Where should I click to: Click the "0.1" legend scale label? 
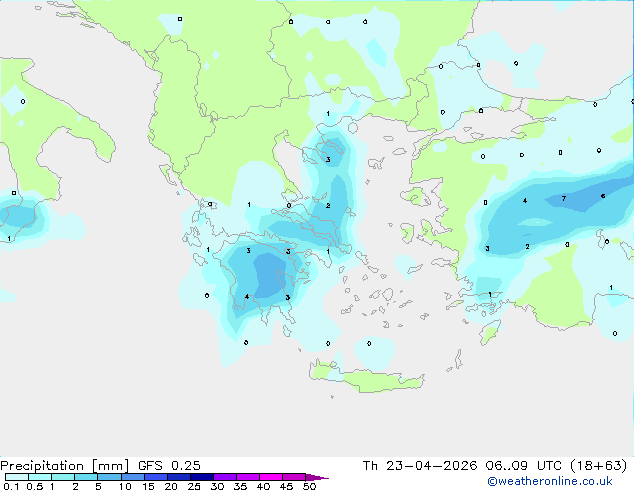[x=11, y=486]
